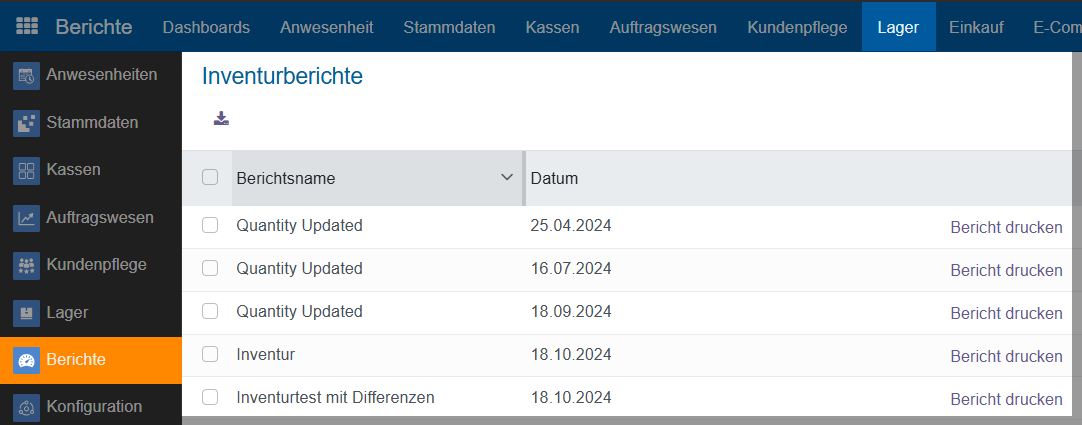The height and width of the screenshot is (425, 1082).
Task: Print report for Inventur row
Action: (x=1006, y=356)
